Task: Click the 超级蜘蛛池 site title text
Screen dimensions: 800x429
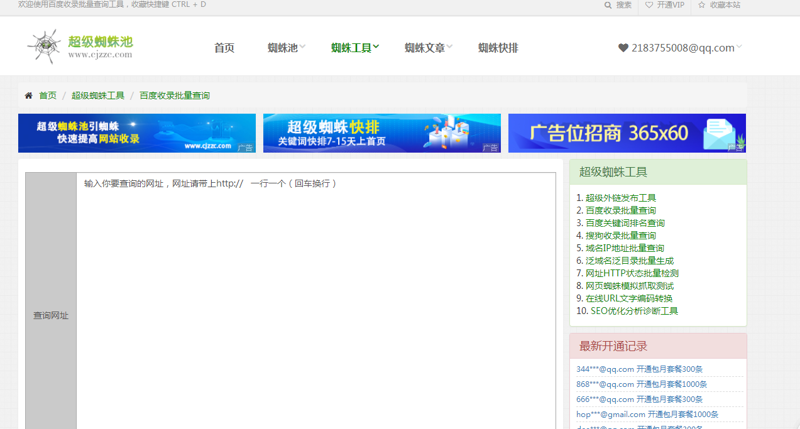Action: (101, 41)
